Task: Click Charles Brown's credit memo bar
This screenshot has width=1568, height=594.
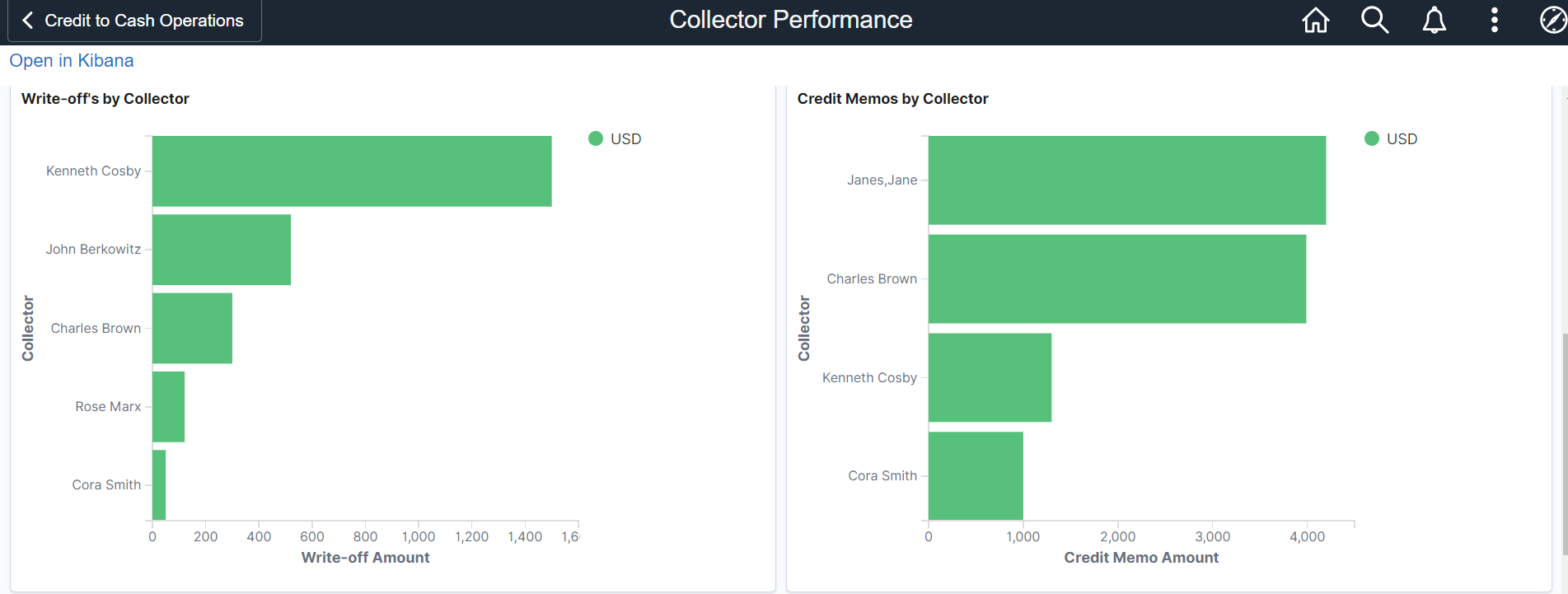Action: (x=1116, y=279)
